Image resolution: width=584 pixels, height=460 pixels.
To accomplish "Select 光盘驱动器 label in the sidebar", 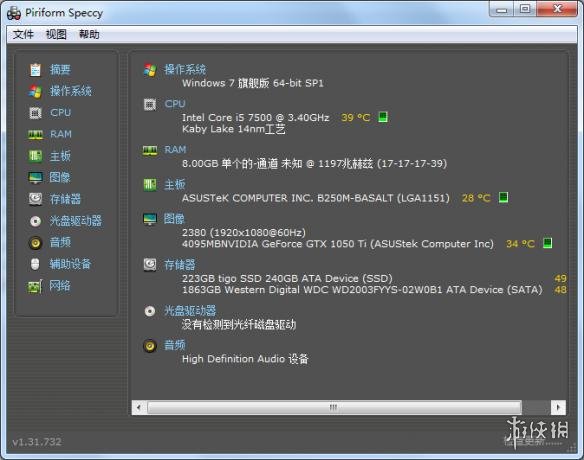I will (76, 221).
